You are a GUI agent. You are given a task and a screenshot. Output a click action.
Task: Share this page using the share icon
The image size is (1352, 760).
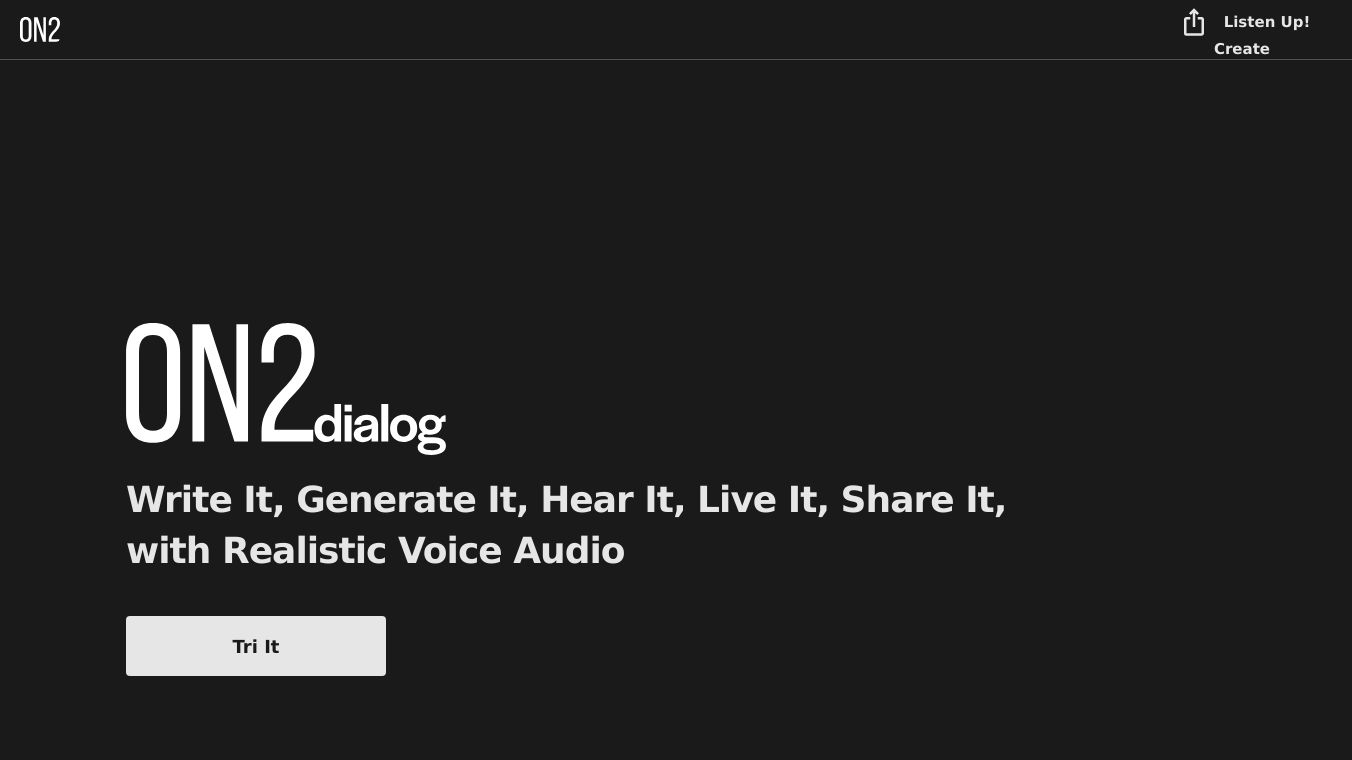(1193, 23)
